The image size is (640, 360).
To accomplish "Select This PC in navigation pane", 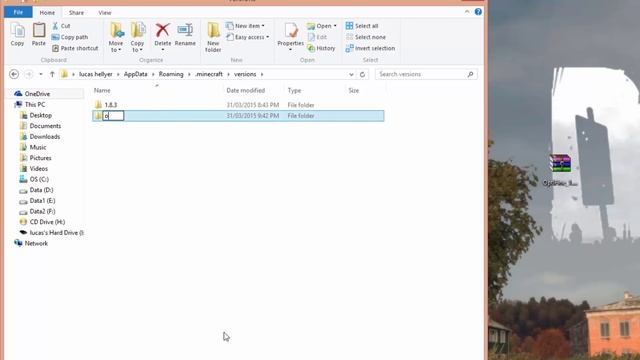I will (x=35, y=104).
